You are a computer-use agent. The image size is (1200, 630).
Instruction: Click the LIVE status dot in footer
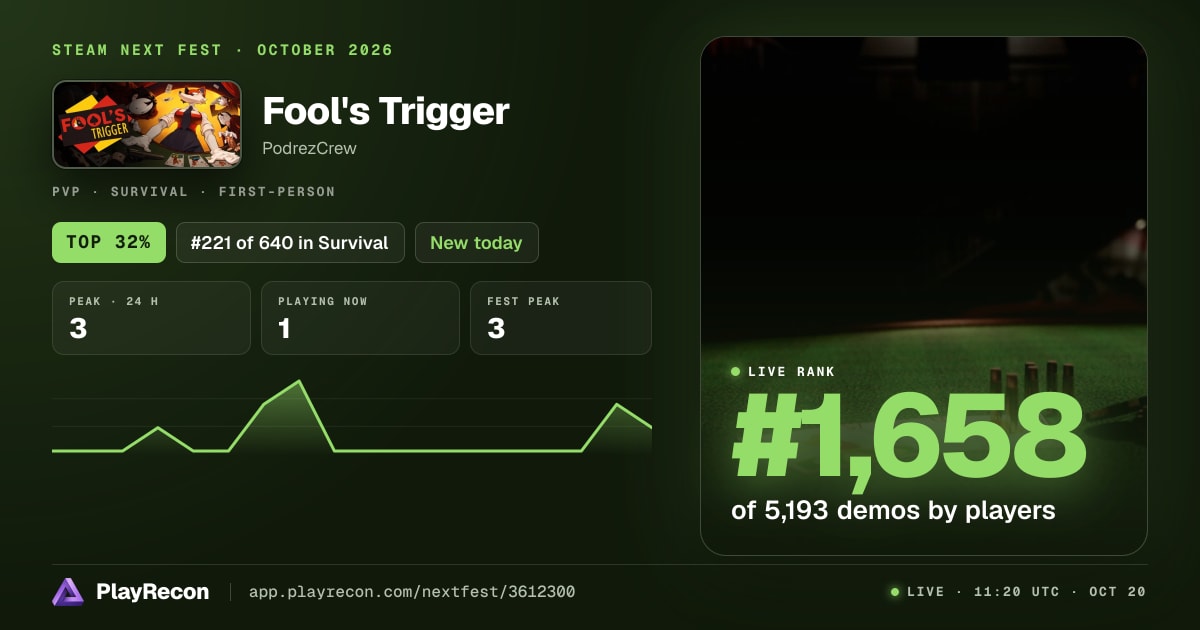pos(895,592)
